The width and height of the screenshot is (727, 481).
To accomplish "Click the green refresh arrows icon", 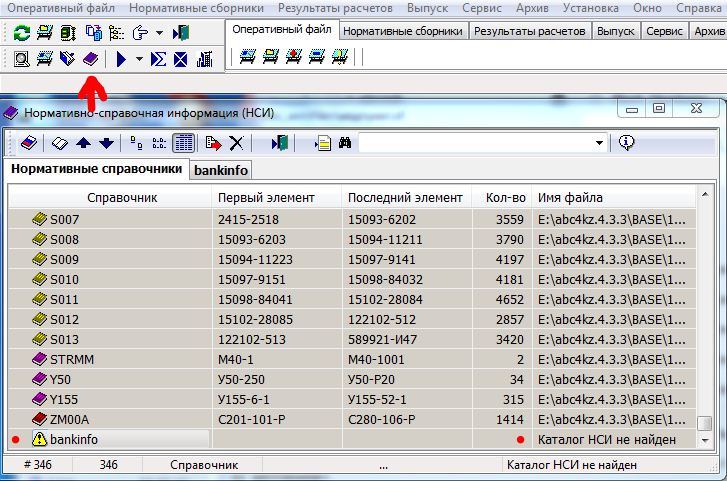I will [x=21, y=33].
